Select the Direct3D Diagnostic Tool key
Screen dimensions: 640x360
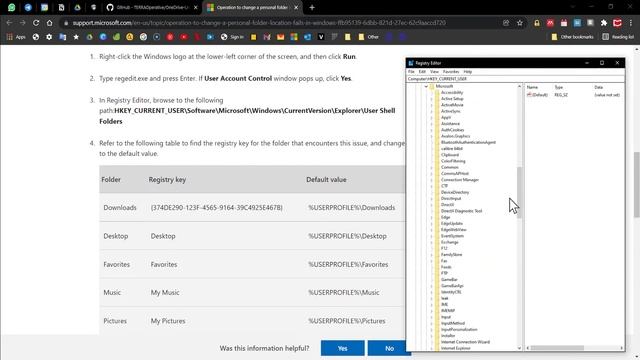coord(461,211)
